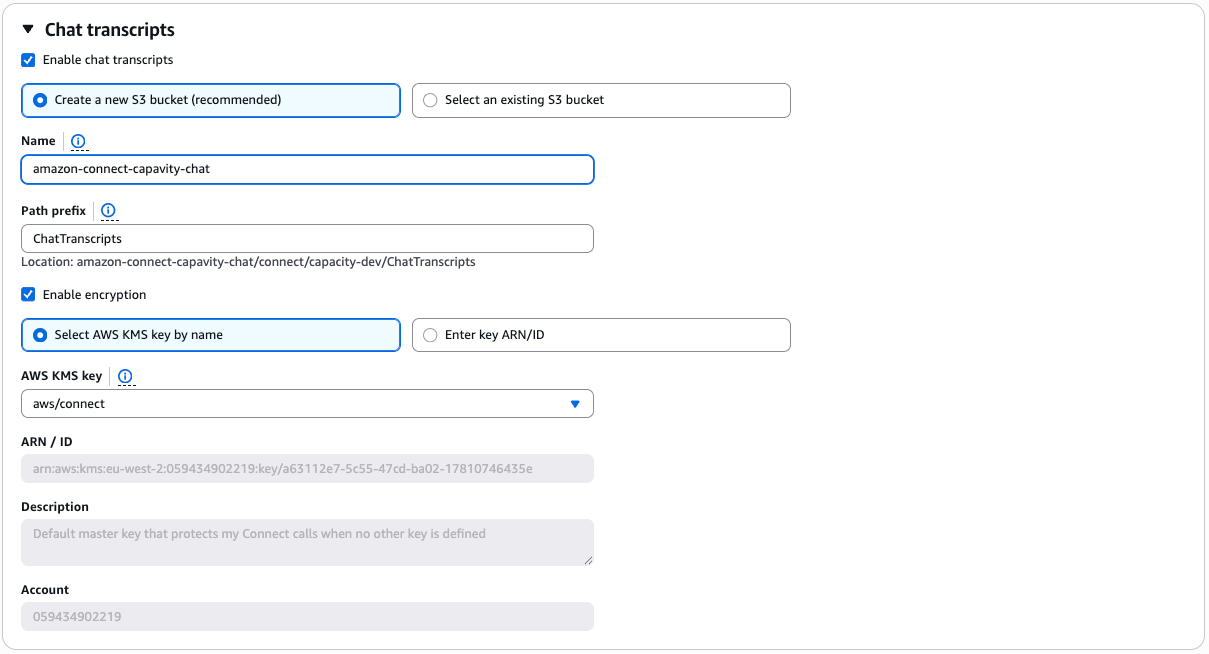Click the greyed ARN / ID field
1209x654 pixels.
(x=307, y=468)
